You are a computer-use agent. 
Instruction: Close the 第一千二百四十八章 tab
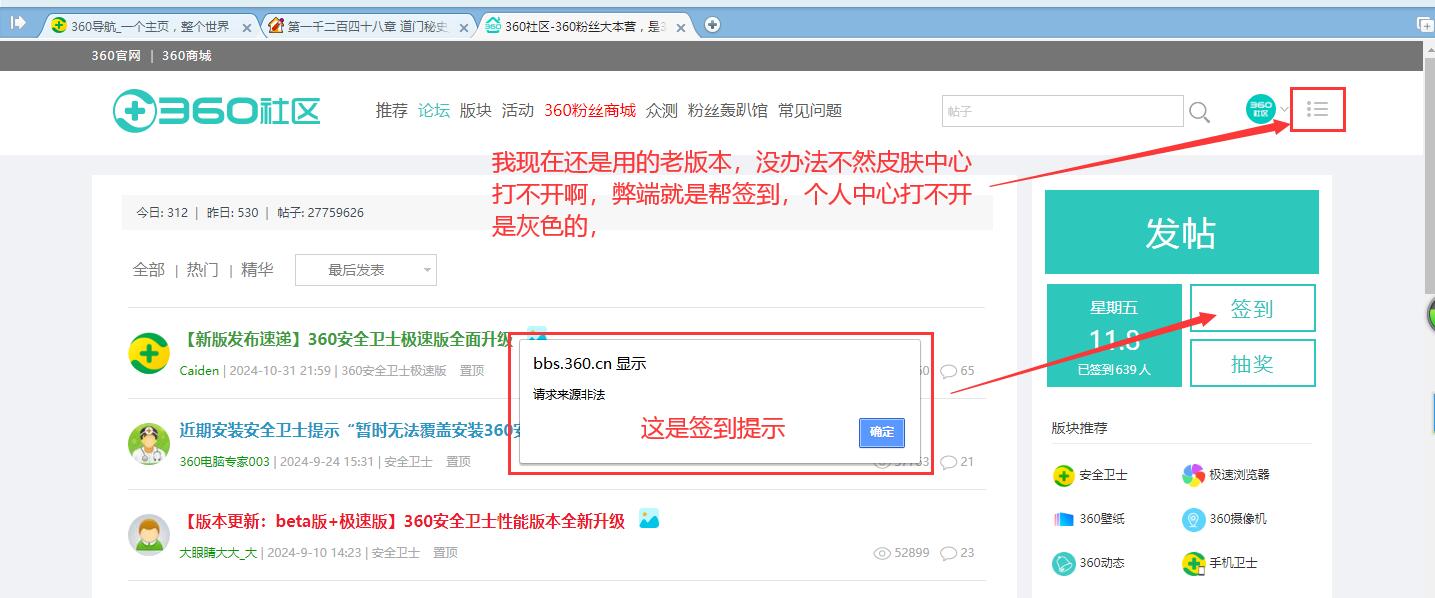464,27
